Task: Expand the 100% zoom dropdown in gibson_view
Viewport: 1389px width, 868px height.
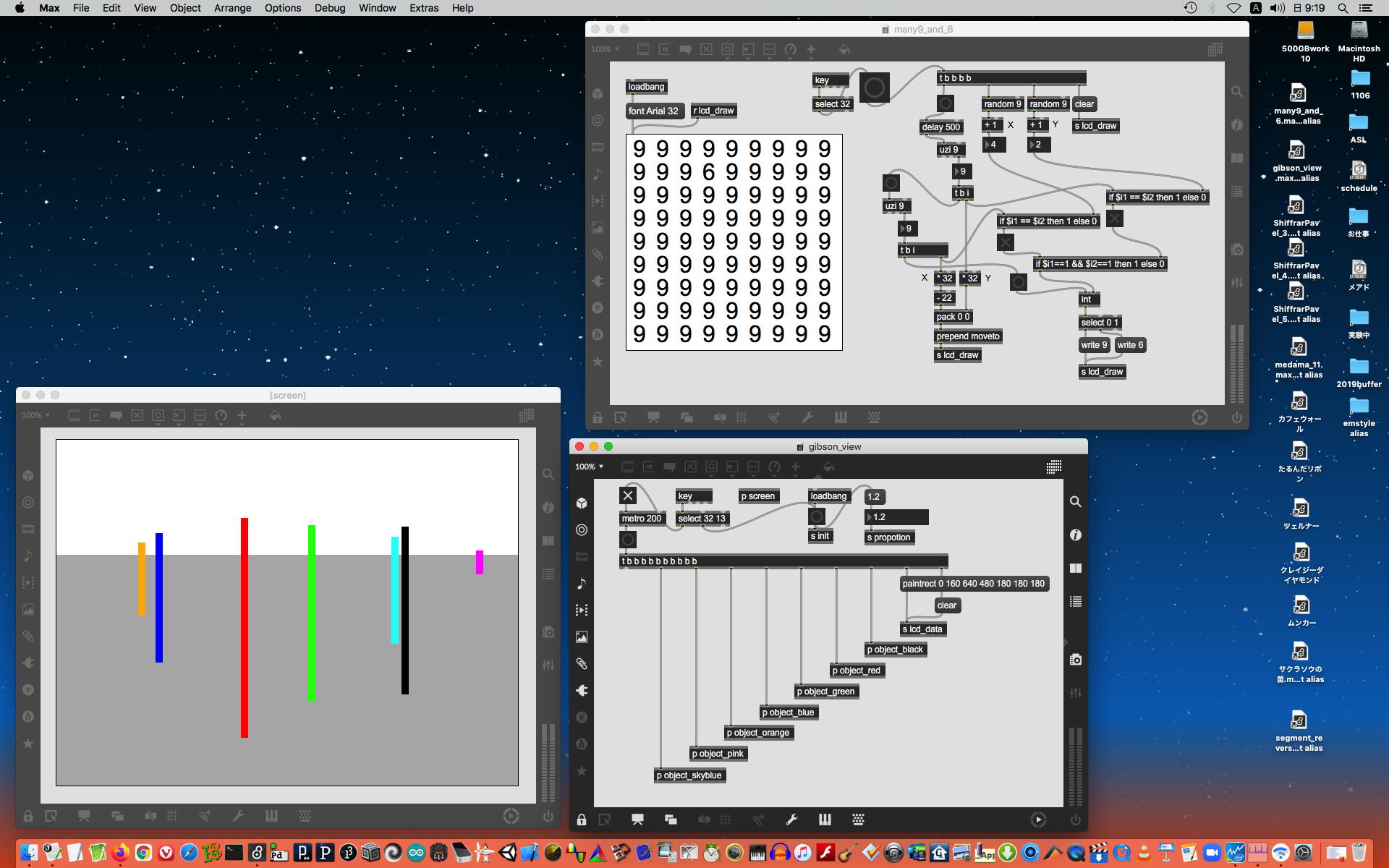Action: coord(590,467)
